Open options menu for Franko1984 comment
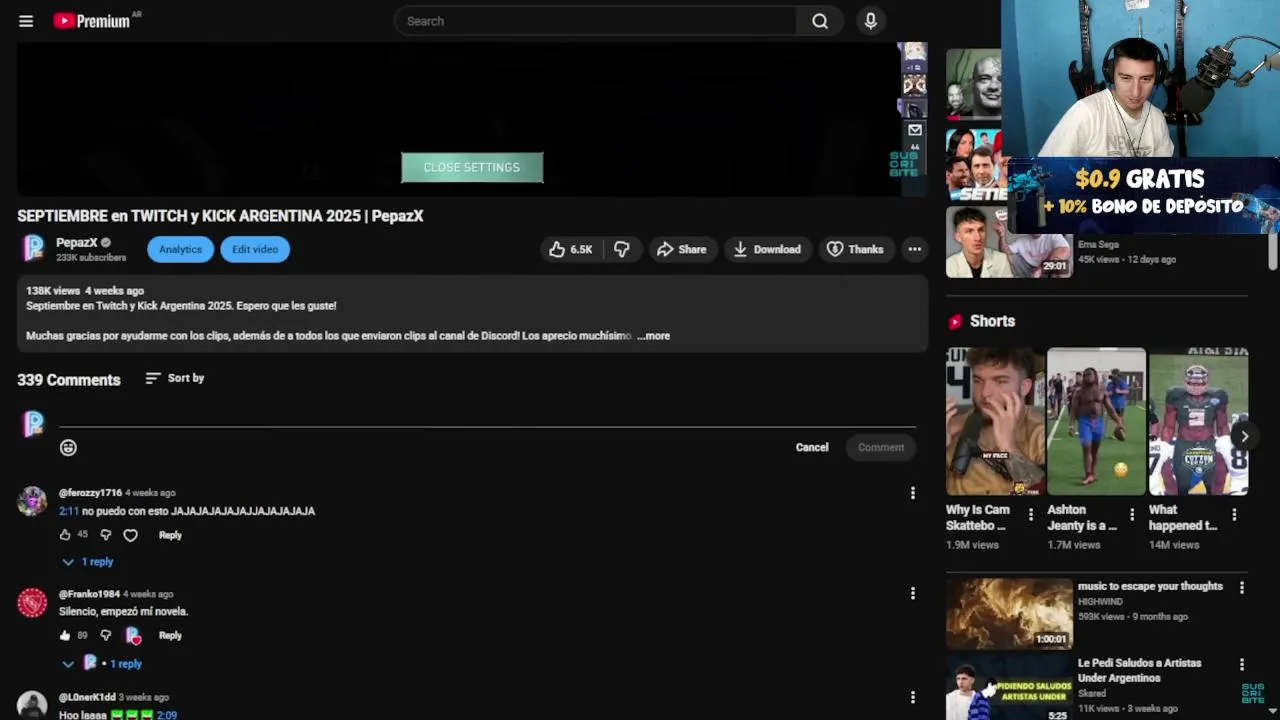The image size is (1280, 720). click(912, 593)
